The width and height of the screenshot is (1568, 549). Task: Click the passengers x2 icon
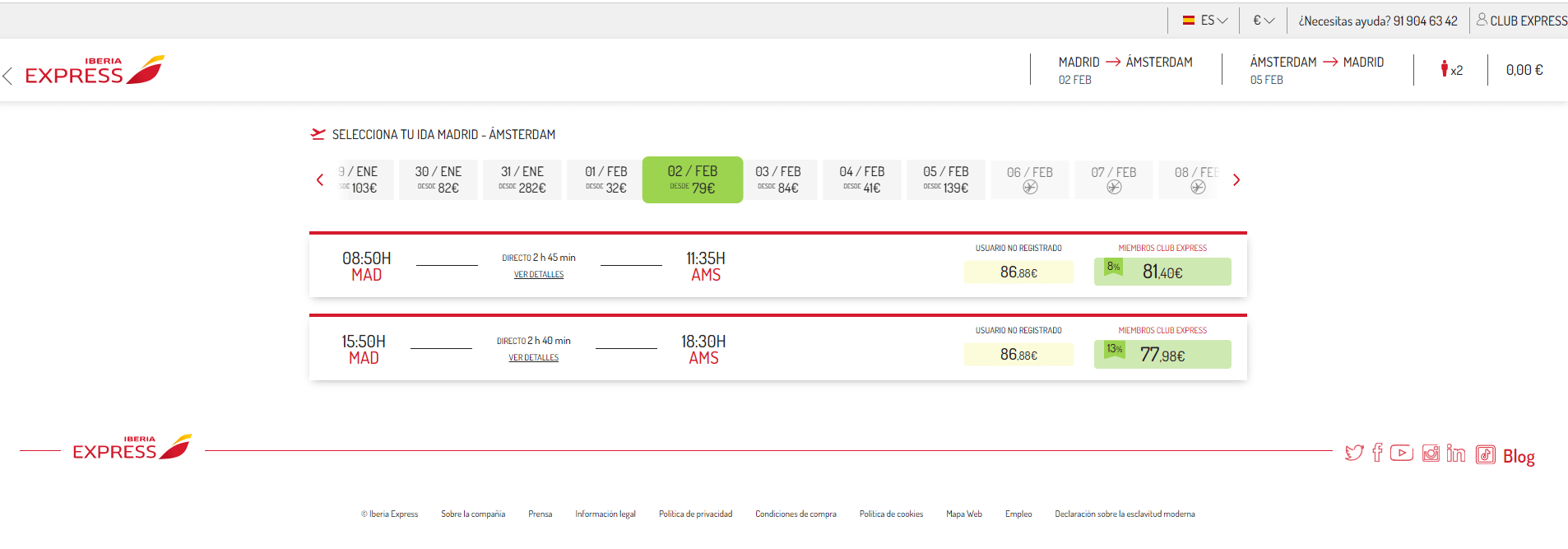[x=1451, y=69]
